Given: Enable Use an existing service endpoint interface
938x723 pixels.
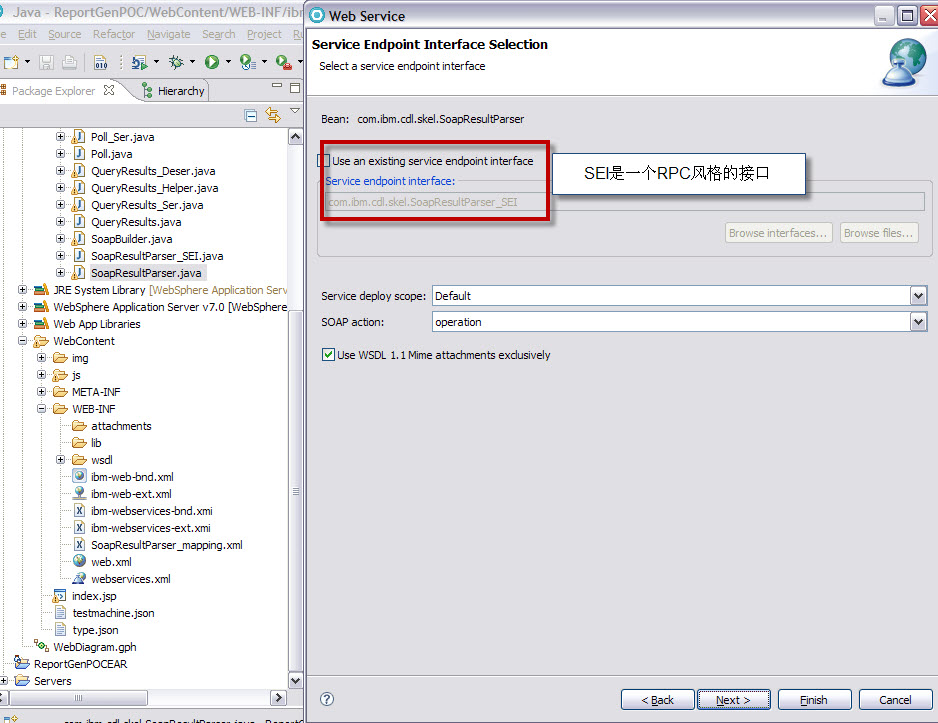Looking at the screenshot, I should point(324,161).
